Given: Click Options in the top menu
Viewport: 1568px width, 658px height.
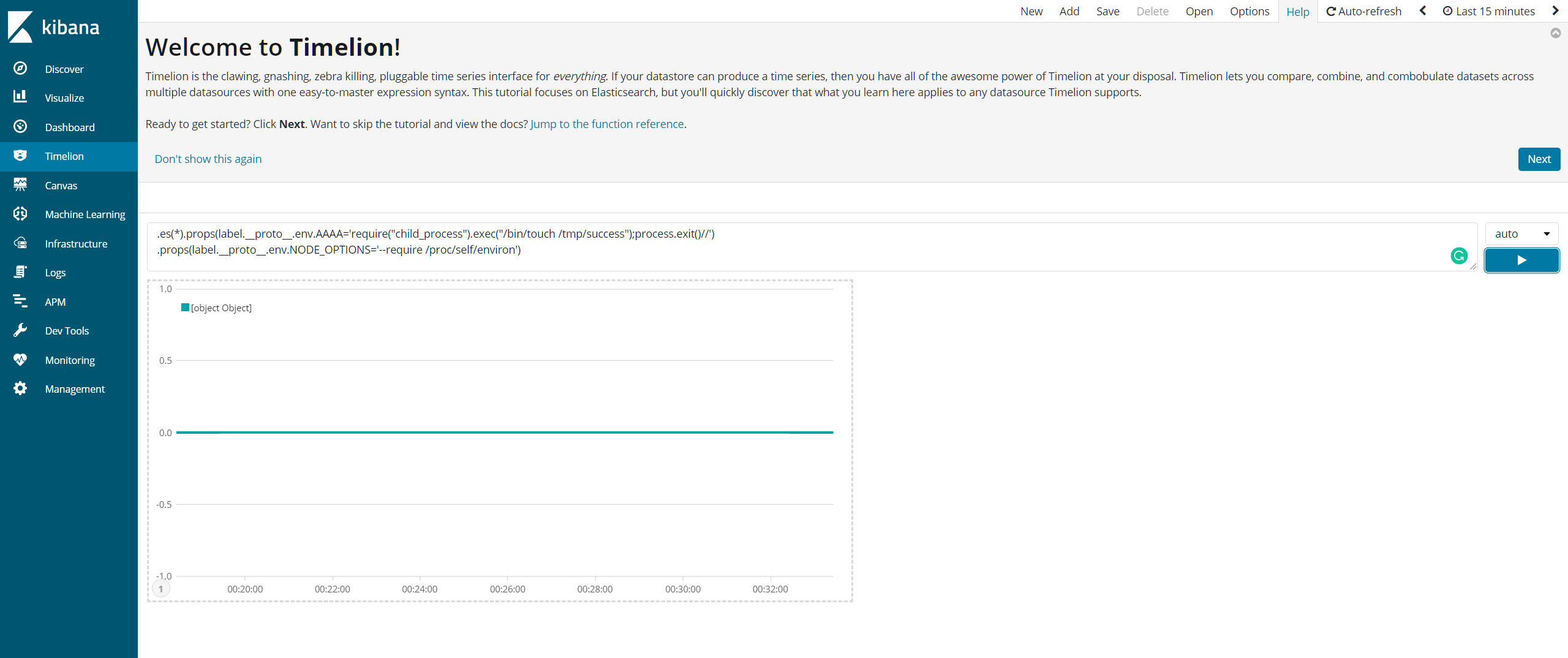Looking at the screenshot, I should 1249,11.
